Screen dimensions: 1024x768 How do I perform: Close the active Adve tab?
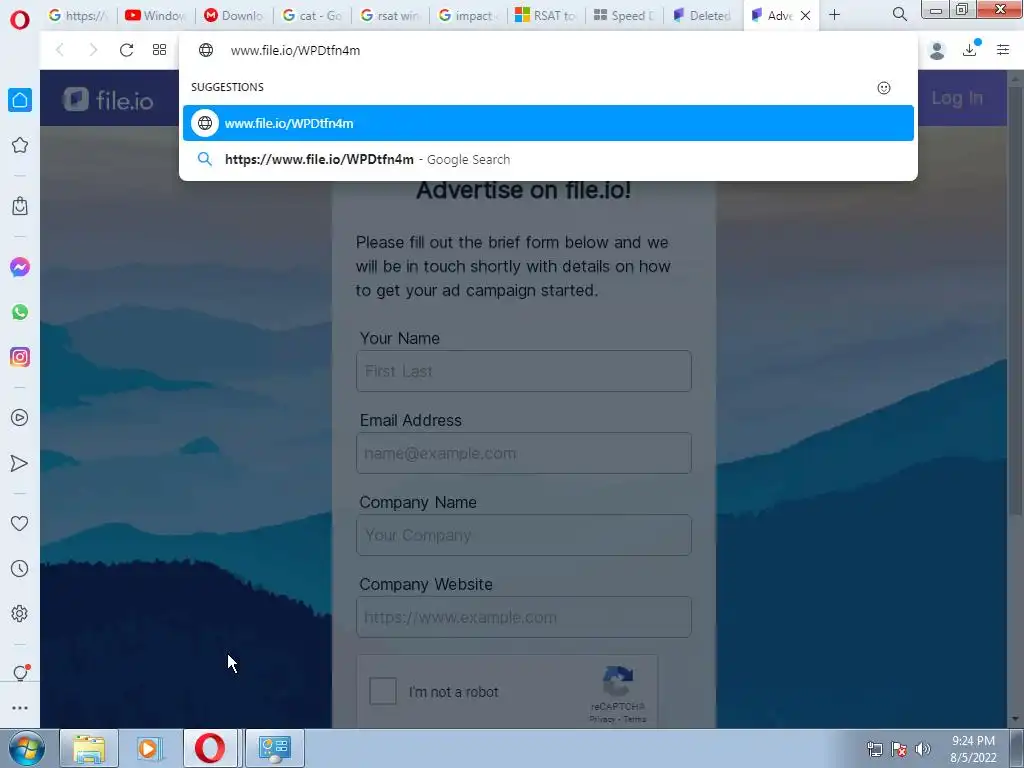pos(805,16)
